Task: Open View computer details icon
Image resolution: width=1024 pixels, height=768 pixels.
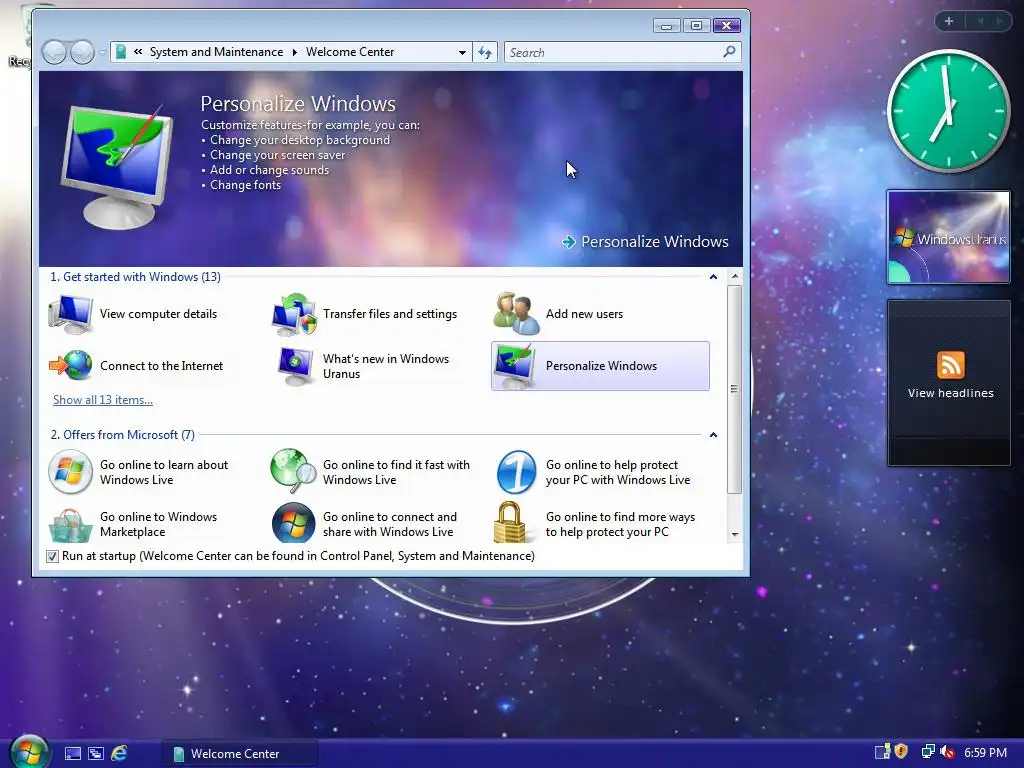Action: click(x=71, y=314)
